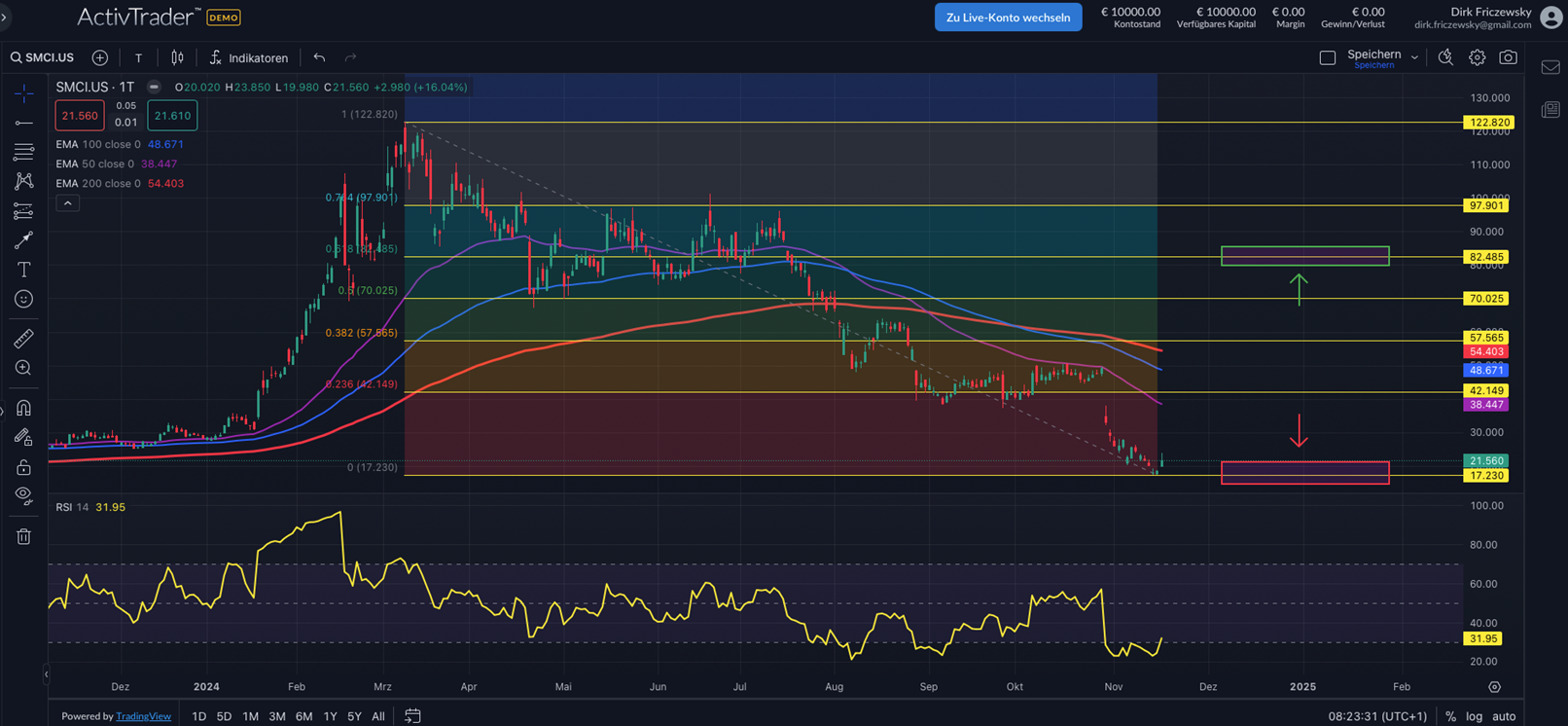Open chart settings gear icon
Viewport: 1568px width, 726px height.
coord(1477,57)
